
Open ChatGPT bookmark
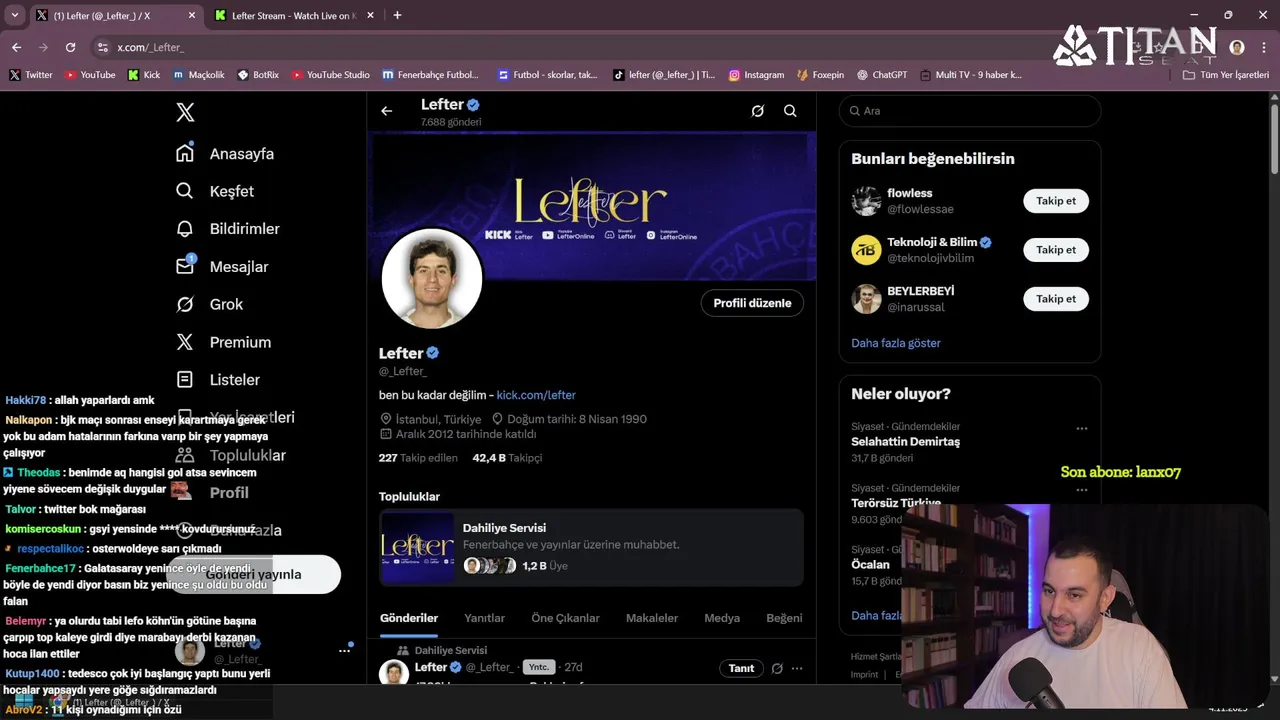pos(882,75)
